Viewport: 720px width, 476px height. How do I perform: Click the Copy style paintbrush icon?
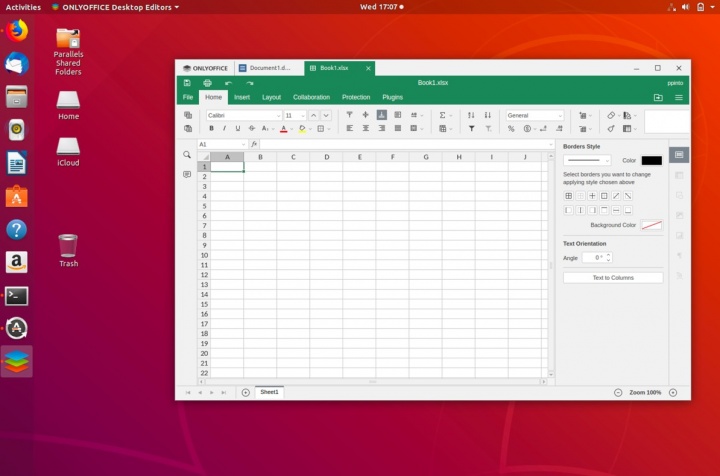point(611,129)
